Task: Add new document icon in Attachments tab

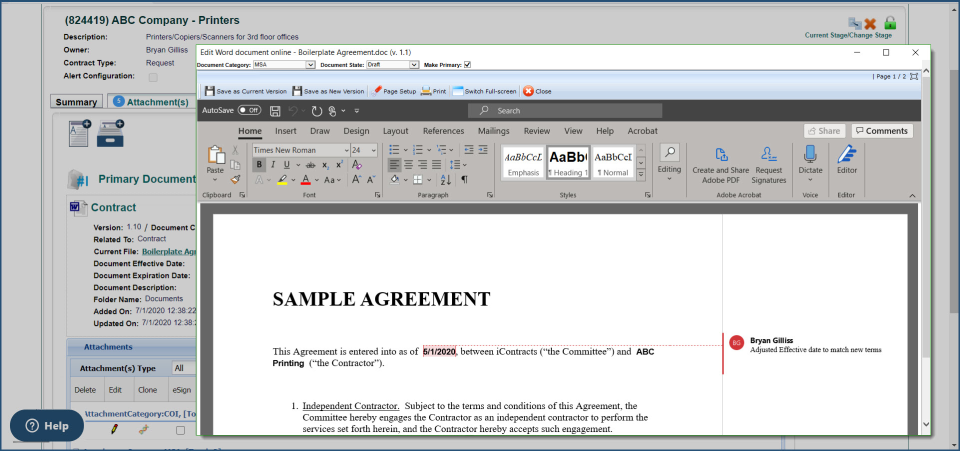Action: pyautogui.click(x=80, y=133)
